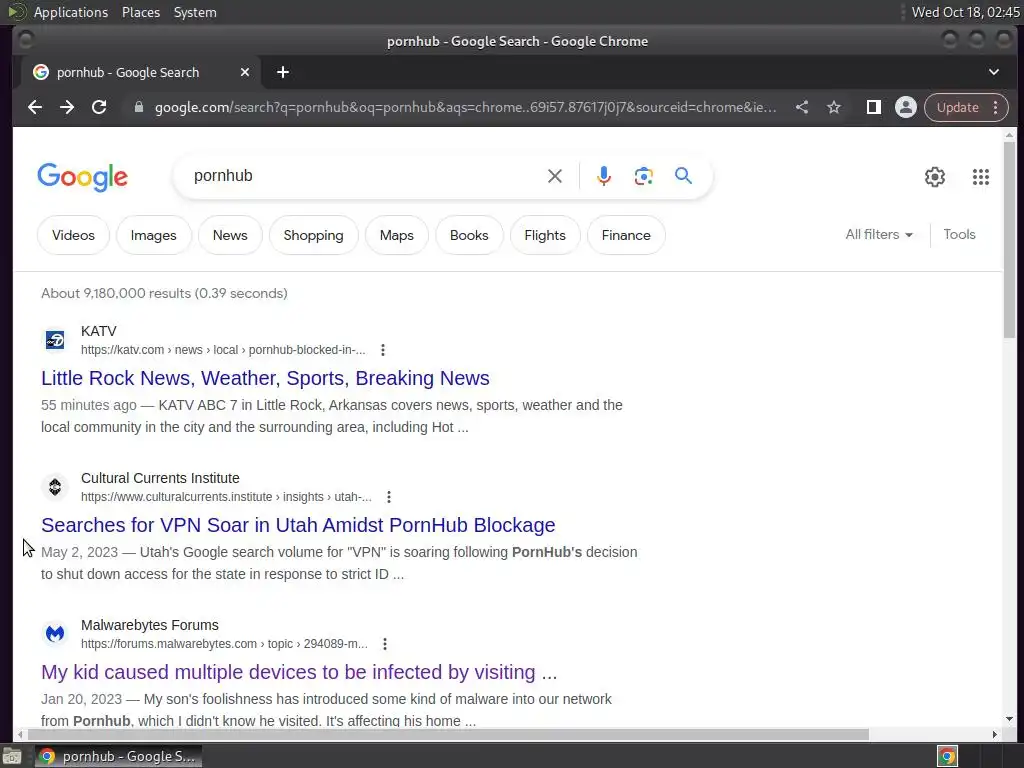
Task: Click the Malwarebytes Forums favicon
Action: click(55, 633)
